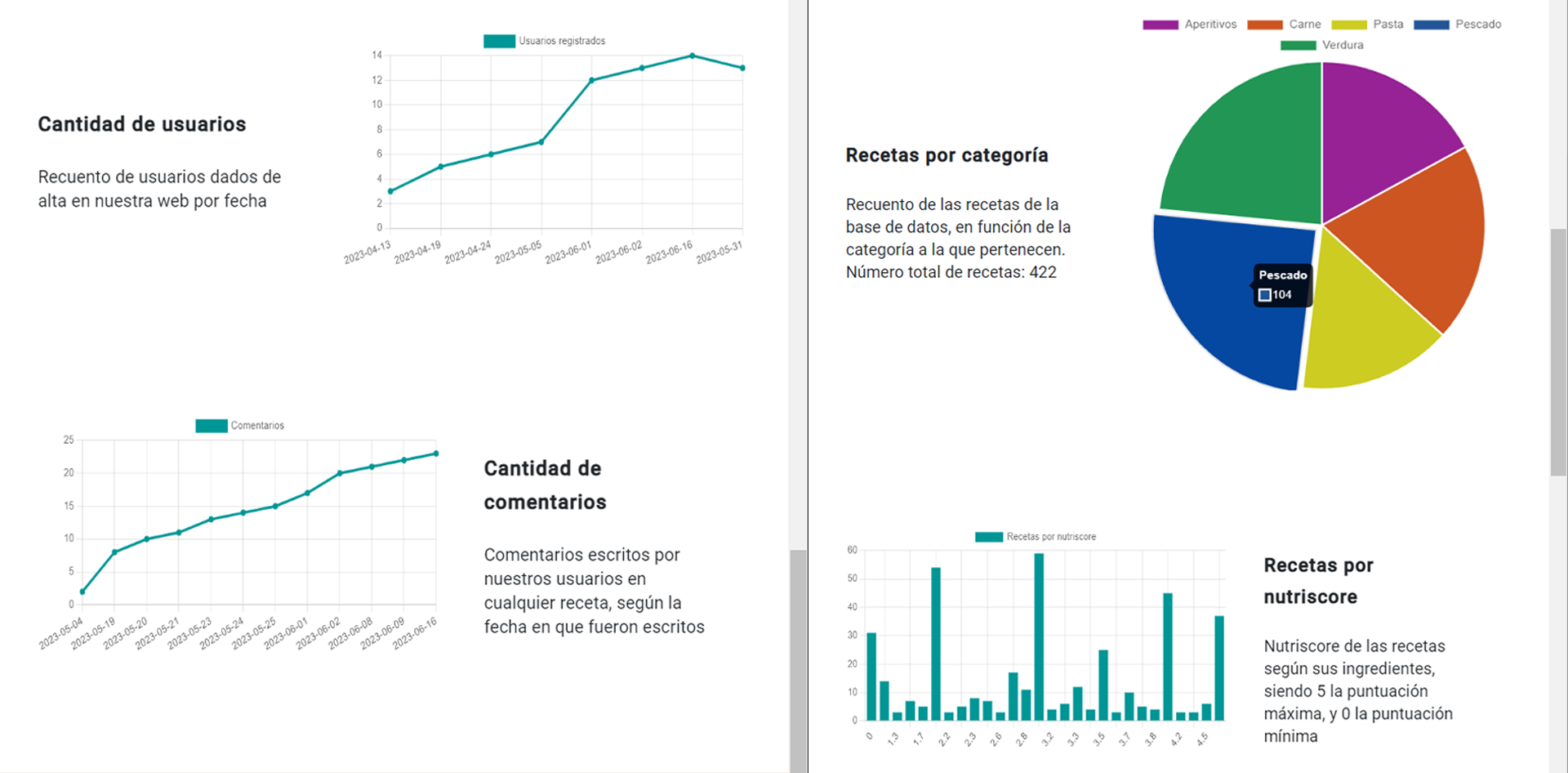Click the 2023-05-21 axis label on comments chart
1568x773 pixels.
[157, 632]
